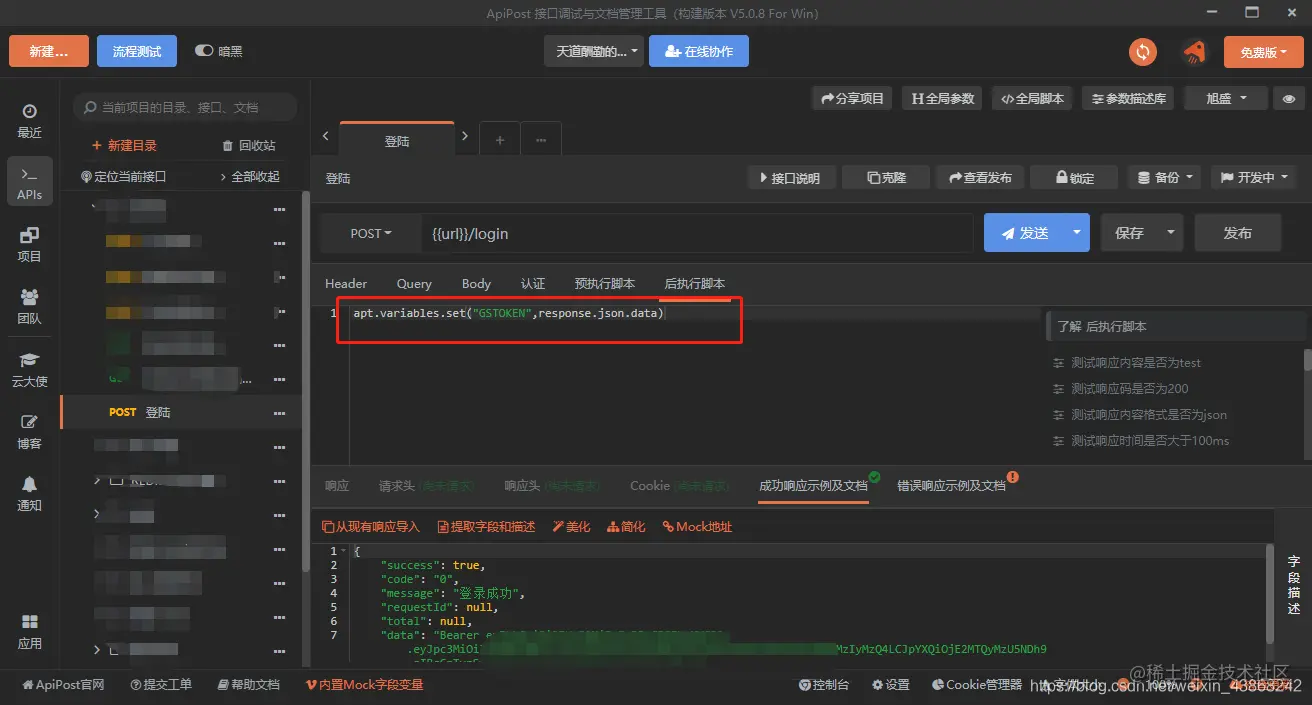
Task: Click the orange sync refresh icon
Action: (x=1143, y=52)
